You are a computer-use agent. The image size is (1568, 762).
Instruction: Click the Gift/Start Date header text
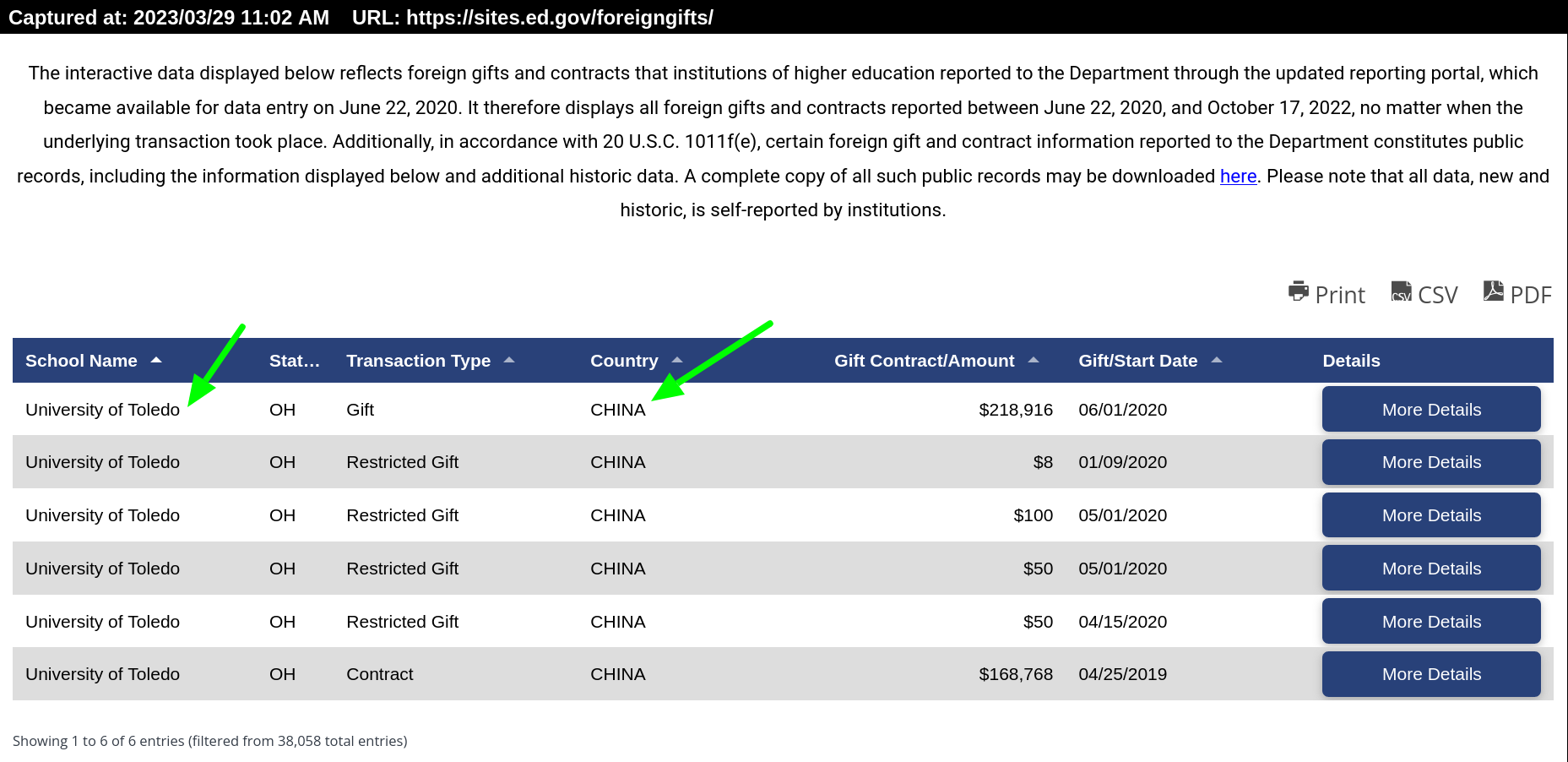click(1137, 361)
